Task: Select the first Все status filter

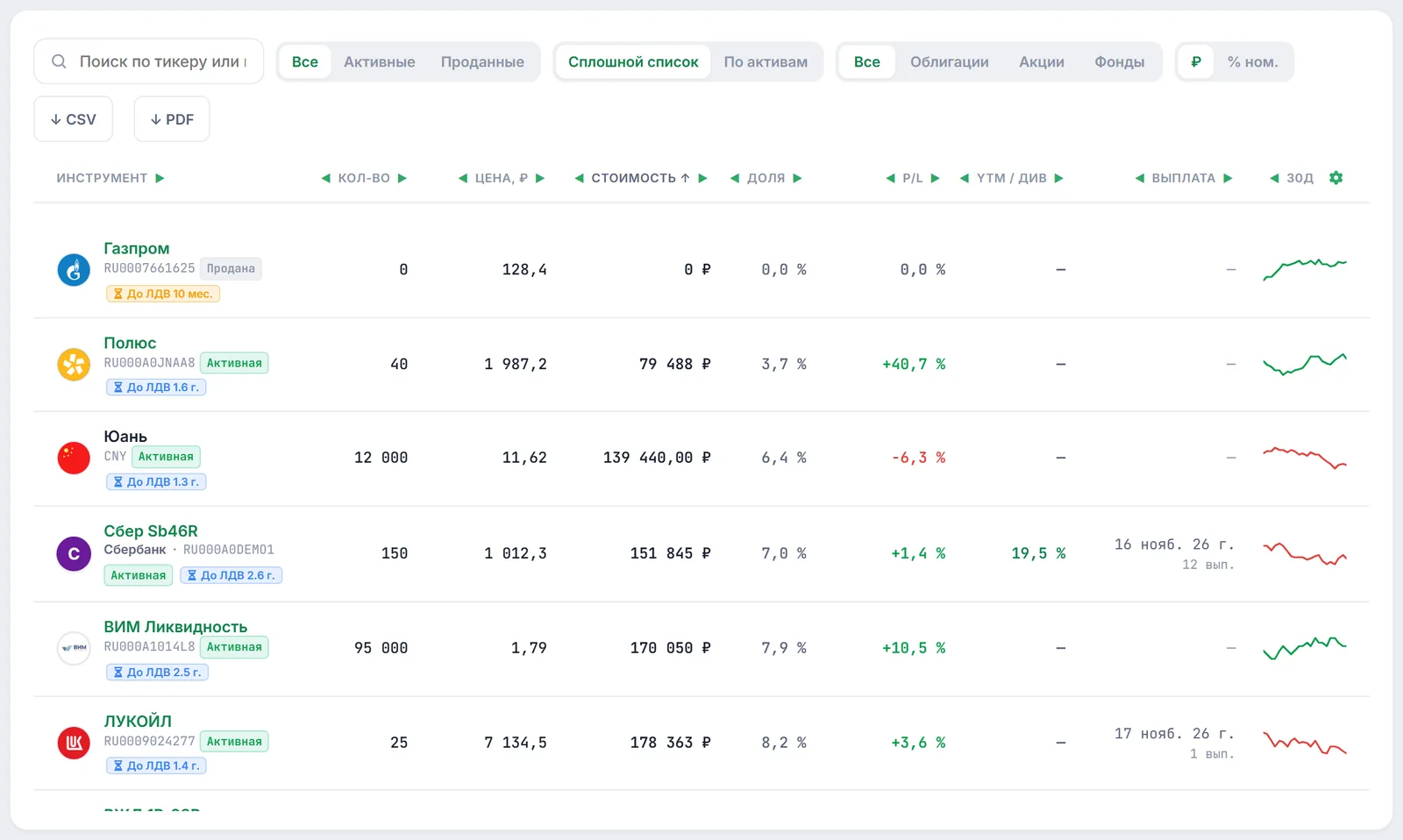Action: [x=305, y=61]
